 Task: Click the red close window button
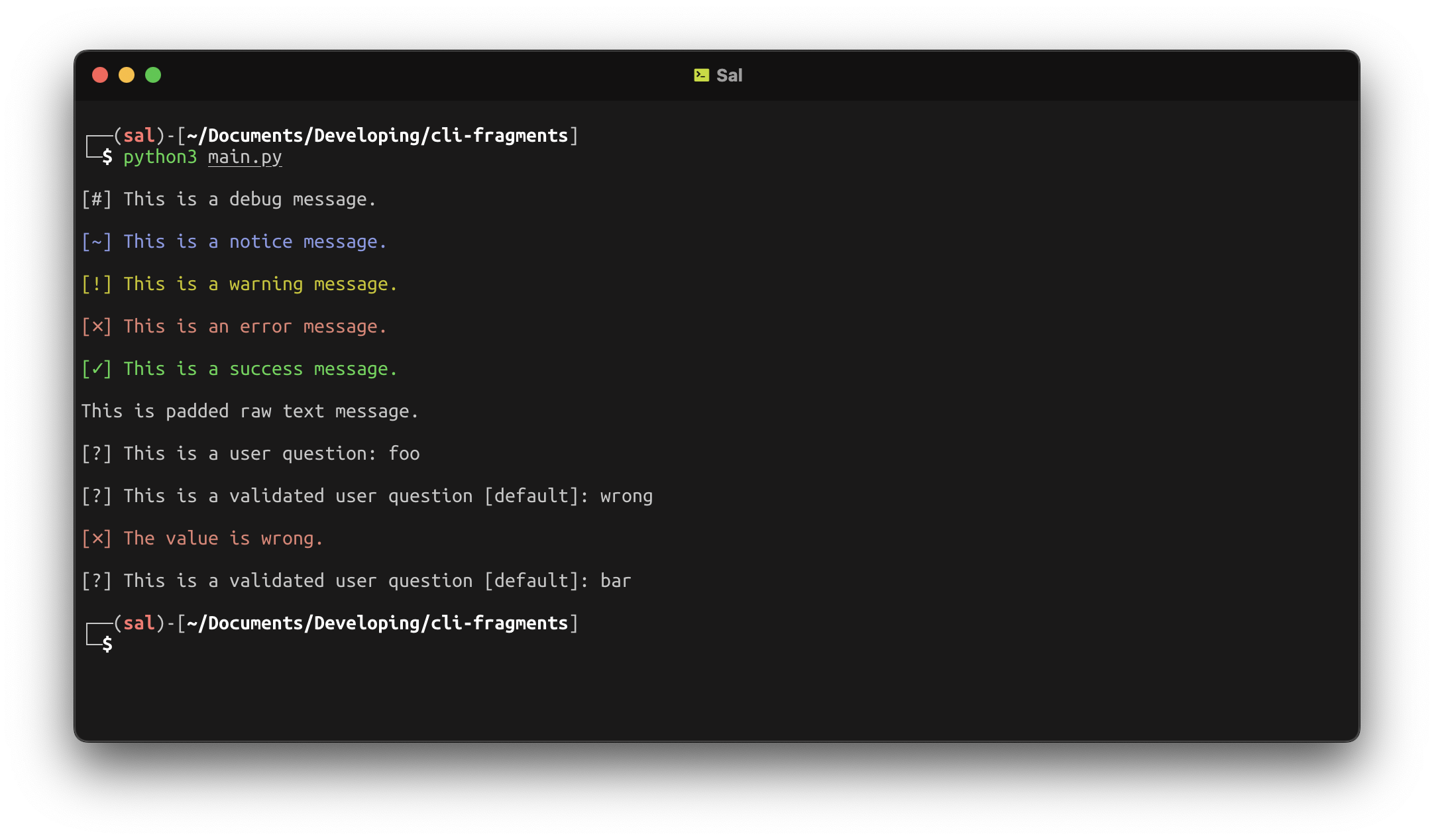100,75
